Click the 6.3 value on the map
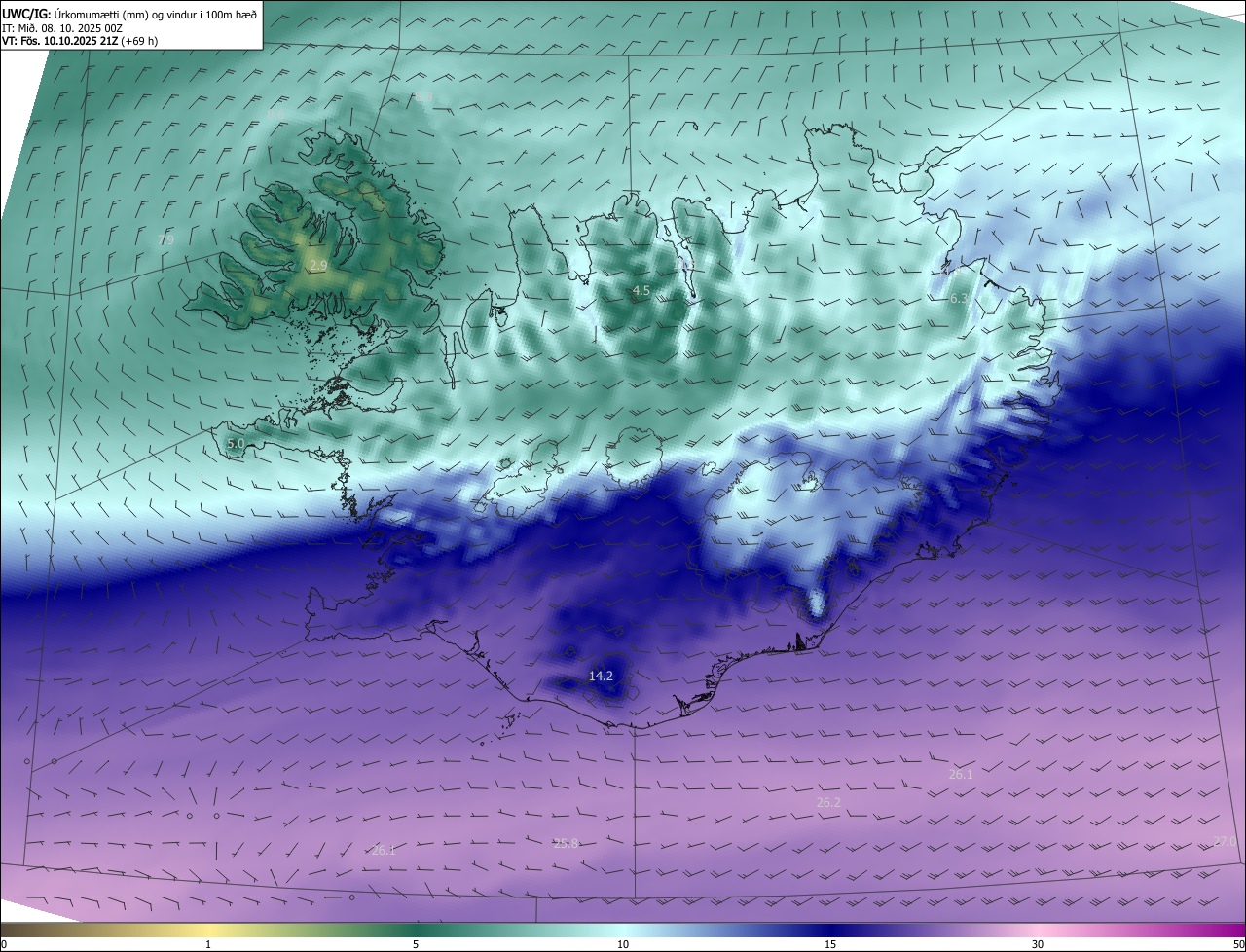This screenshot has height=952, width=1246. (959, 299)
